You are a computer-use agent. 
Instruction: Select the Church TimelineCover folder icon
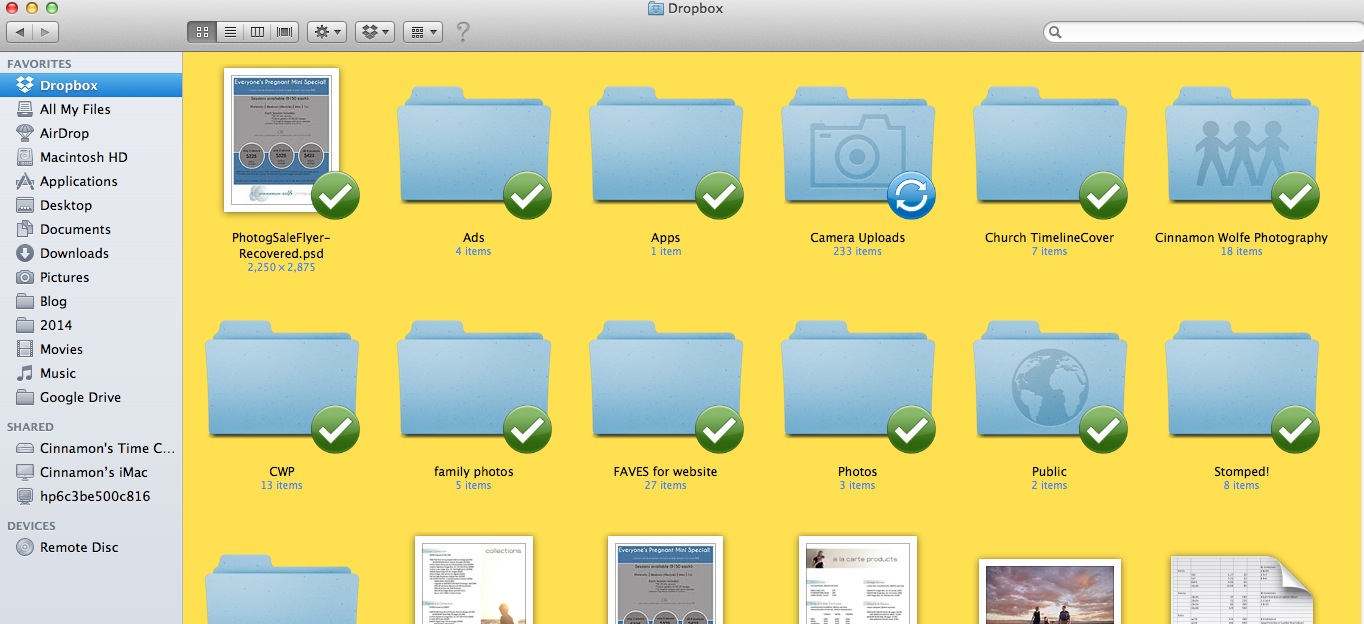coord(1050,147)
